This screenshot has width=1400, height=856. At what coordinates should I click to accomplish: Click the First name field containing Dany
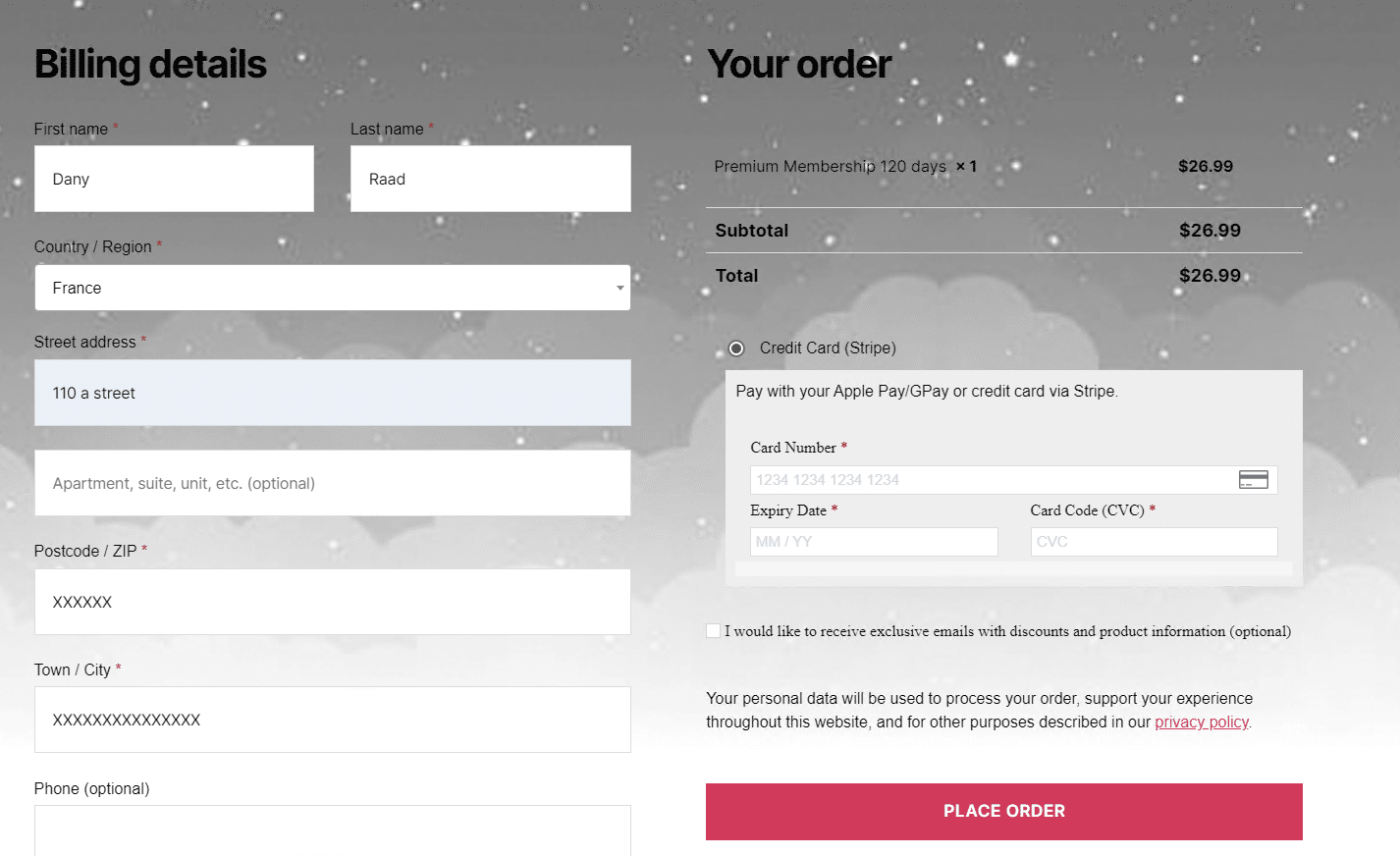coord(174,179)
